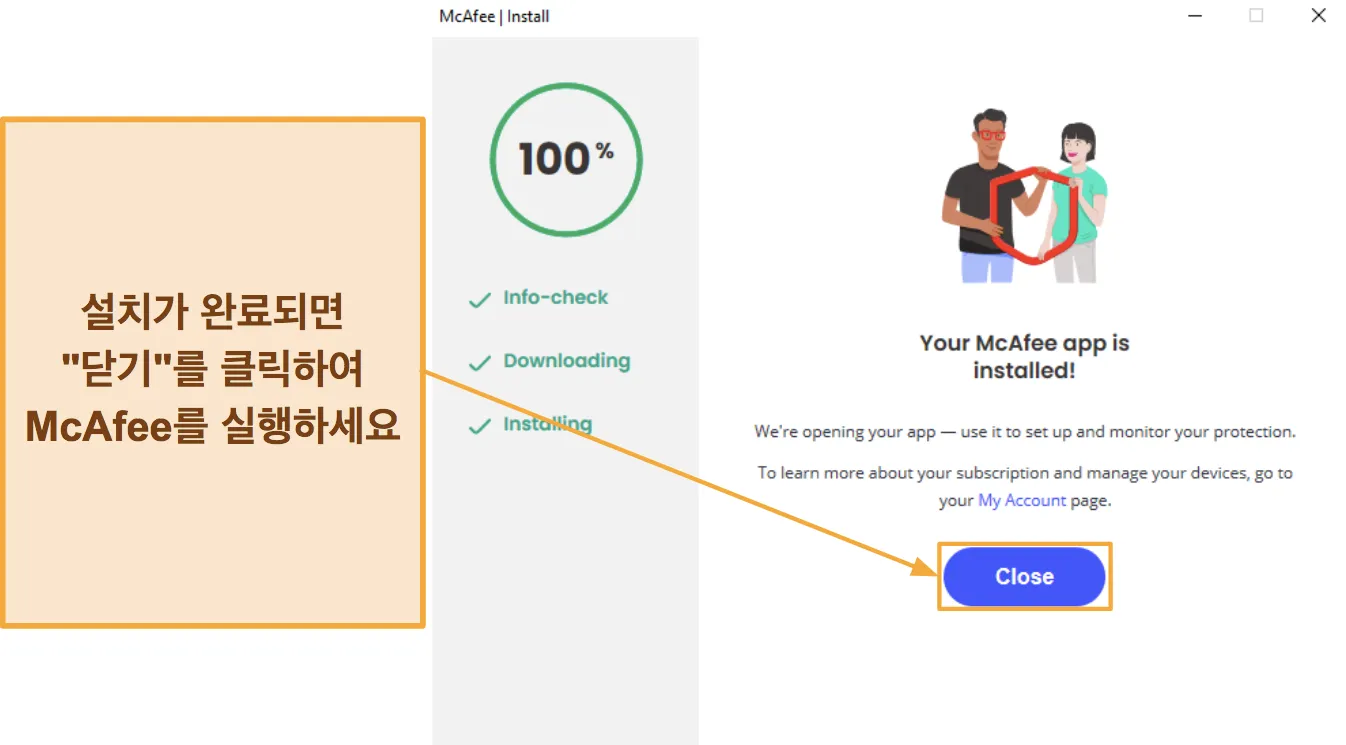The height and width of the screenshot is (745, 1346).
Task: Click the Downloading step label
Action: pos(567,361)
